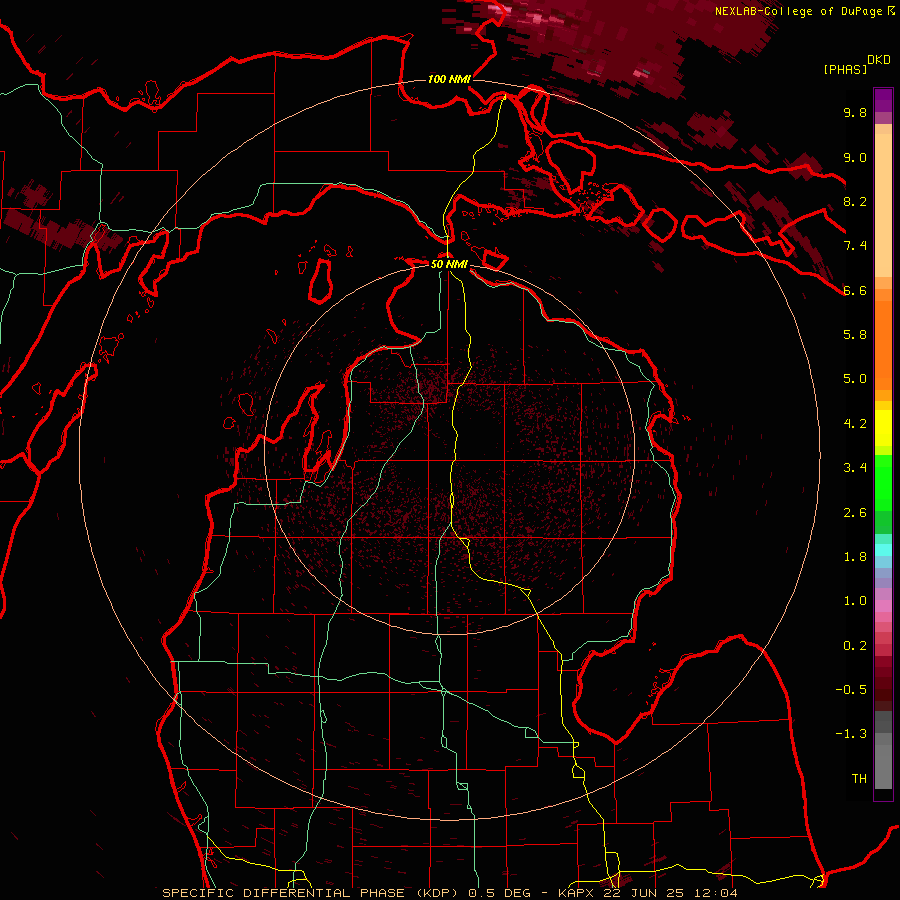Click the 50 NMI range ring label
Viewport: 900px width, 900px height.
click(449, 264)
